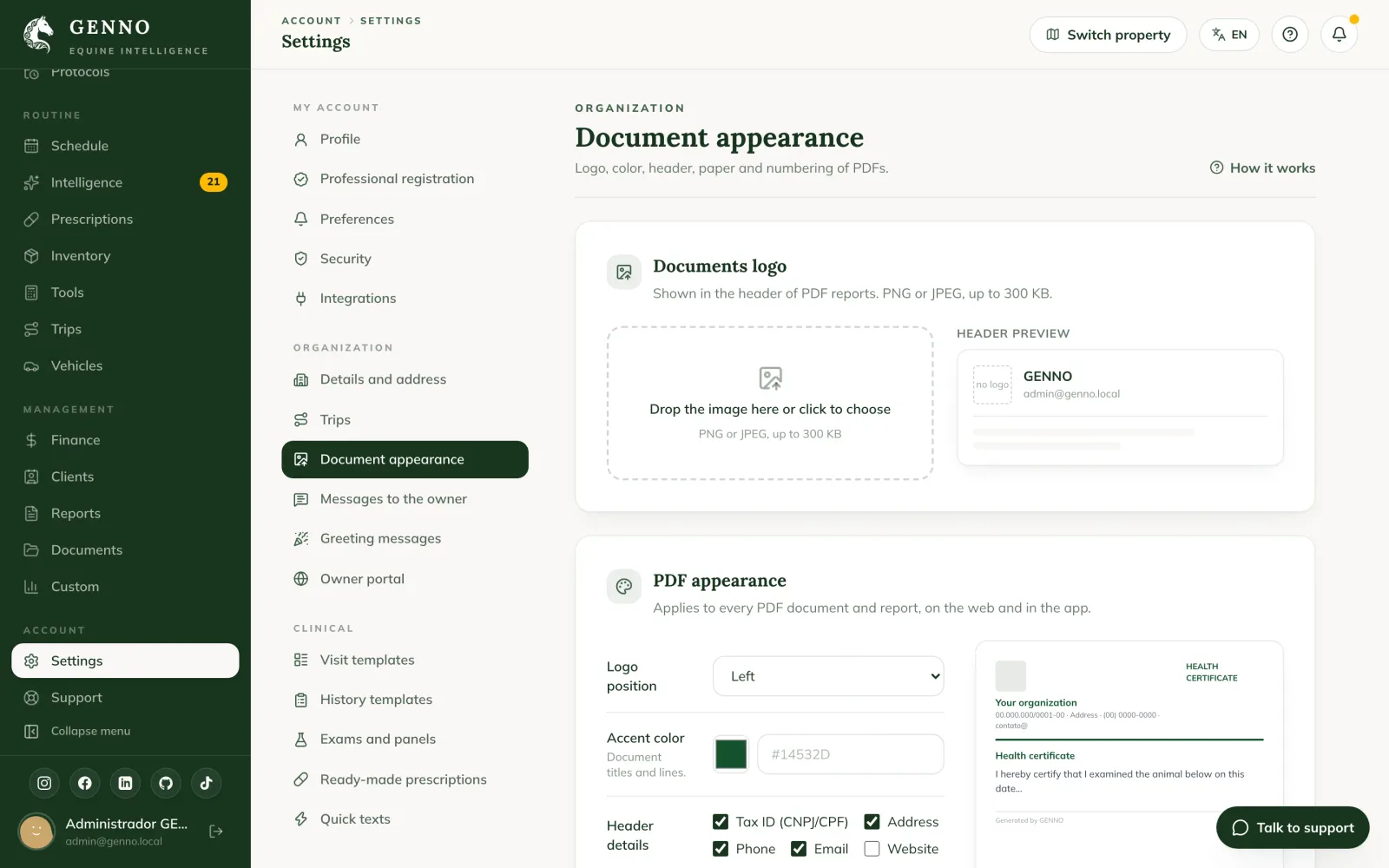The image size is (1389, 868).
Task: Click the Account breadcrumb link
Action: tap(311, 21)
